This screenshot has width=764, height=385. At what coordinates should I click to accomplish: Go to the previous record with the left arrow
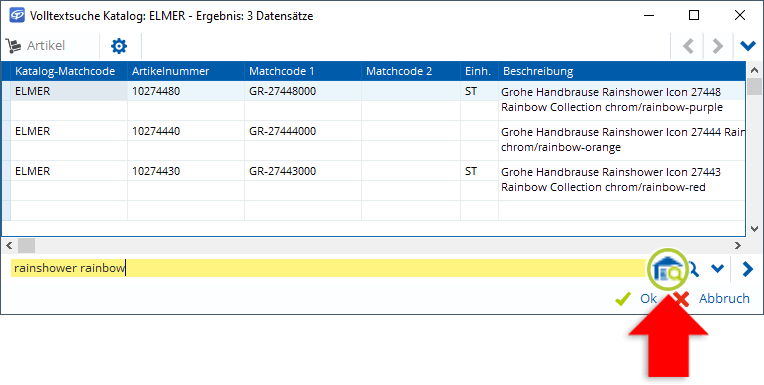688,46
